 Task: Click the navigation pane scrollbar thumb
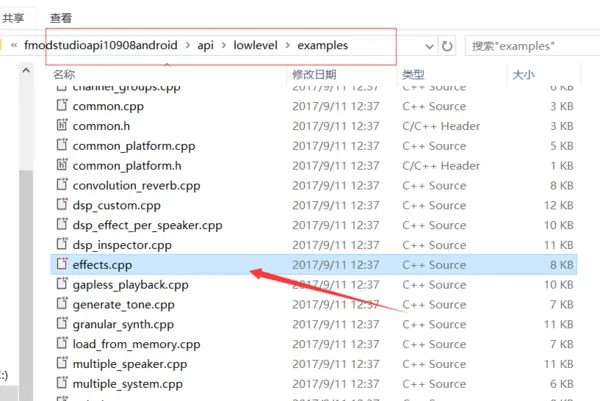pyautogui.click(x=26, y=285)
